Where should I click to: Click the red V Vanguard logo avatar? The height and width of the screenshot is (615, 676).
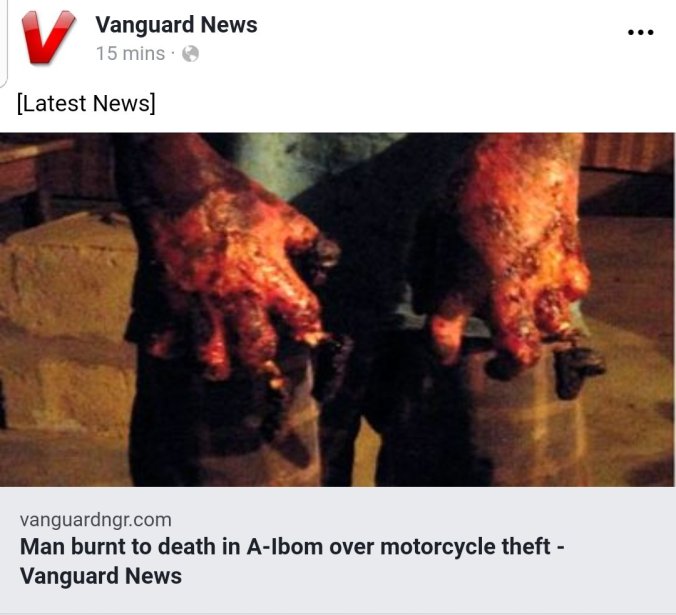tap(48, 37)
